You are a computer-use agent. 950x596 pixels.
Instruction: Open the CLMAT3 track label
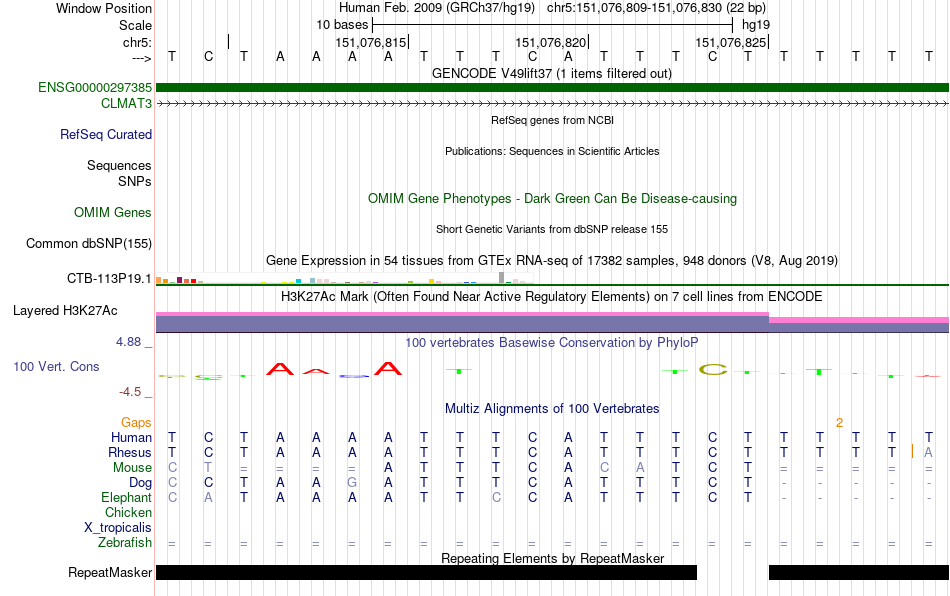[126, 104]
